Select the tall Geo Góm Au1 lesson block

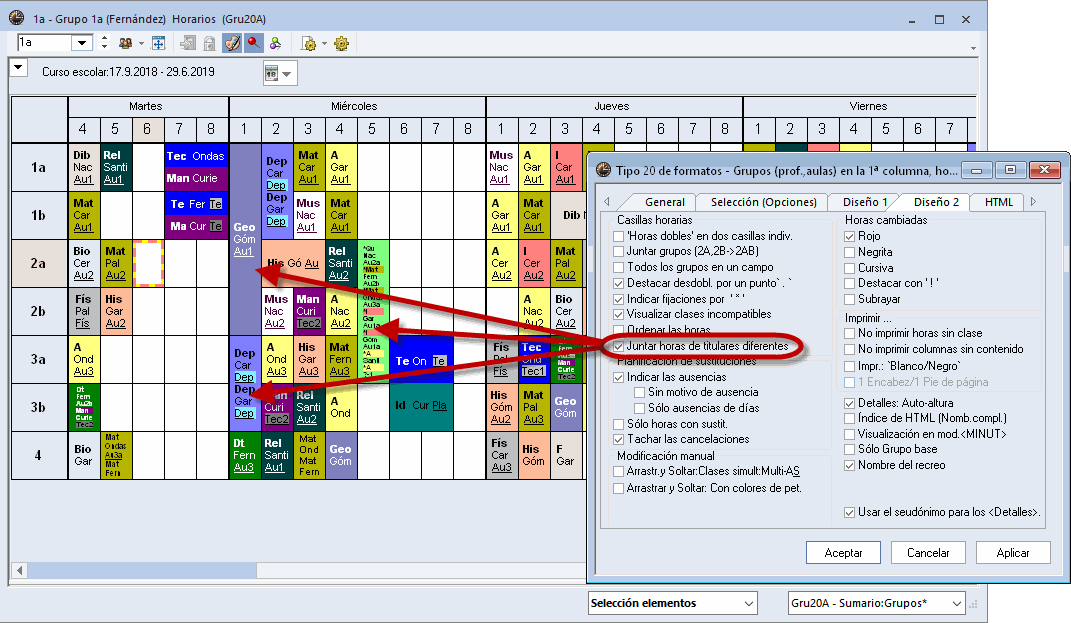[x=245, y=239]
